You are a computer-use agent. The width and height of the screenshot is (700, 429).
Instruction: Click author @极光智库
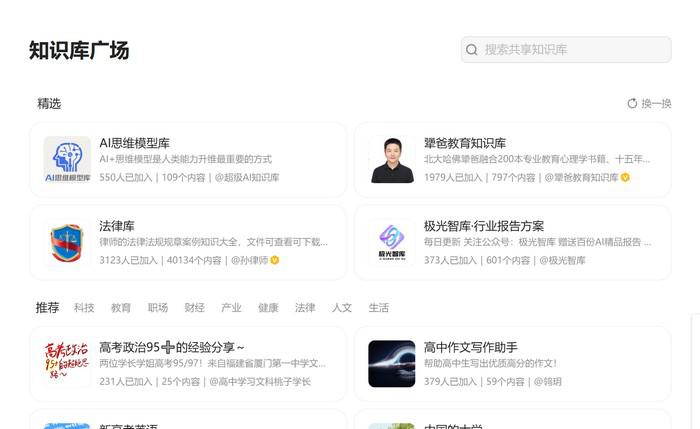pos(562,260)
